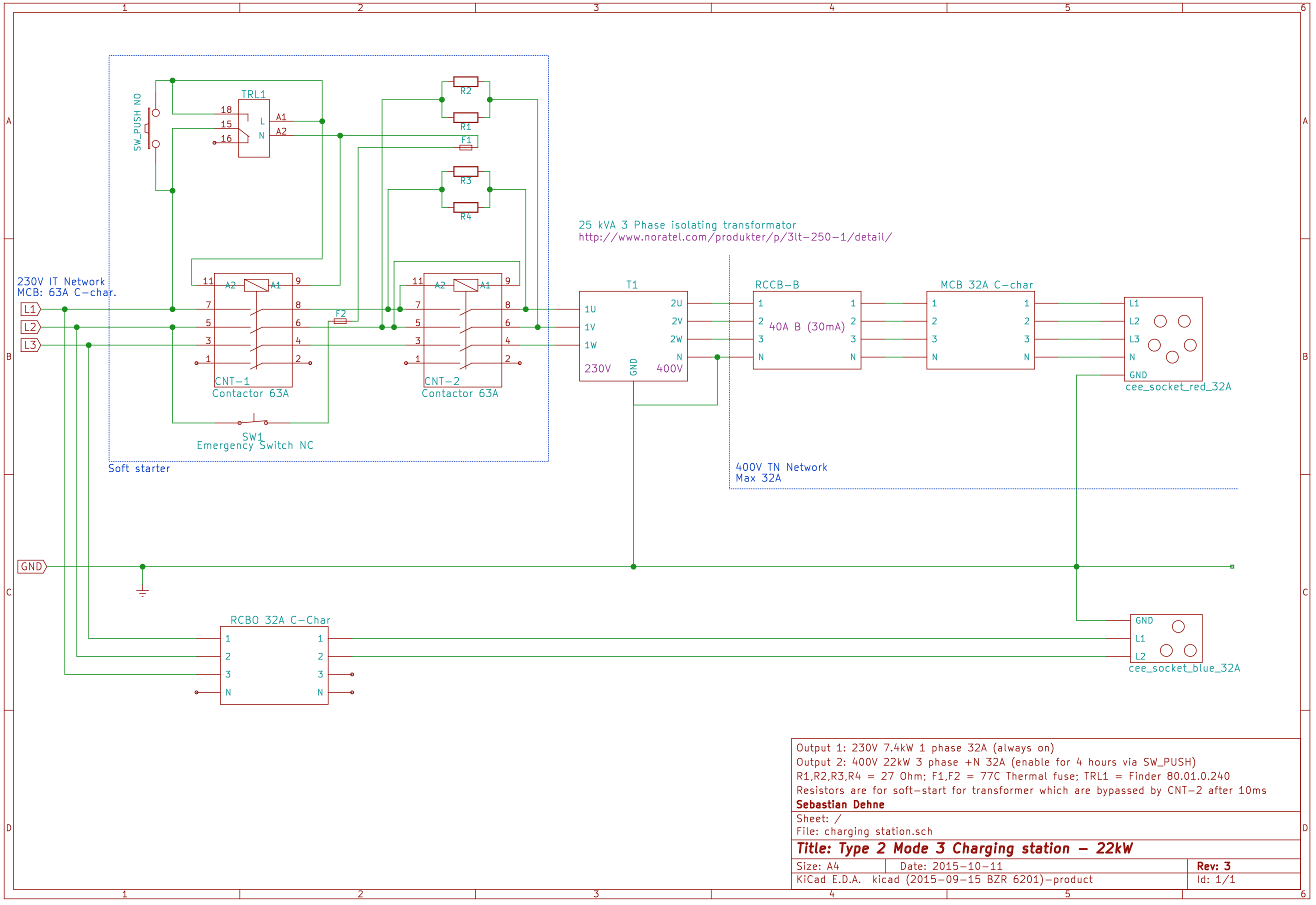Click the GND input port label
The height and width of the screenshot is (905, 1316).
click(32, 566)
